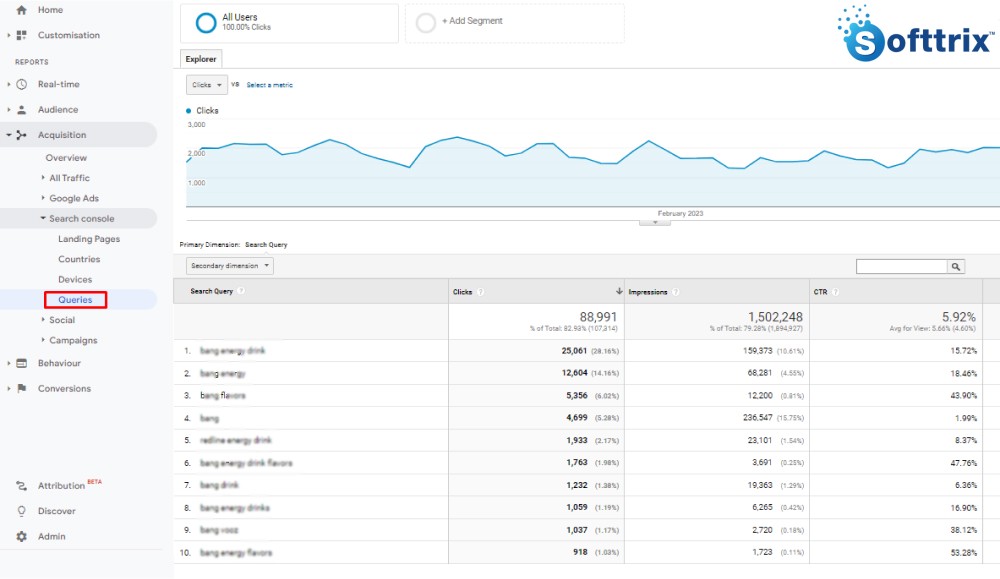Click the CTR value 47.76%
Image resolution: width=1000 pixels, height=579 pixels.
coord(964,463)
